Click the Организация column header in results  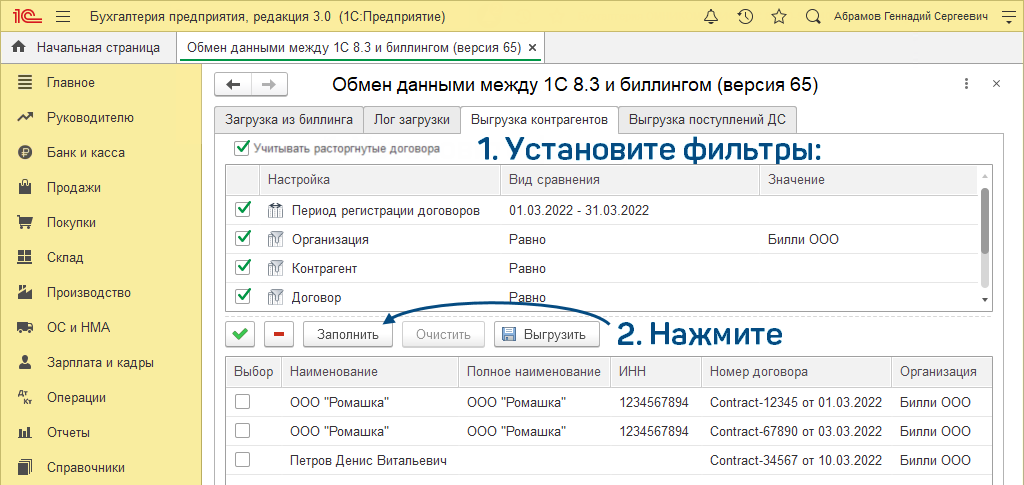(x=942, y=371)
